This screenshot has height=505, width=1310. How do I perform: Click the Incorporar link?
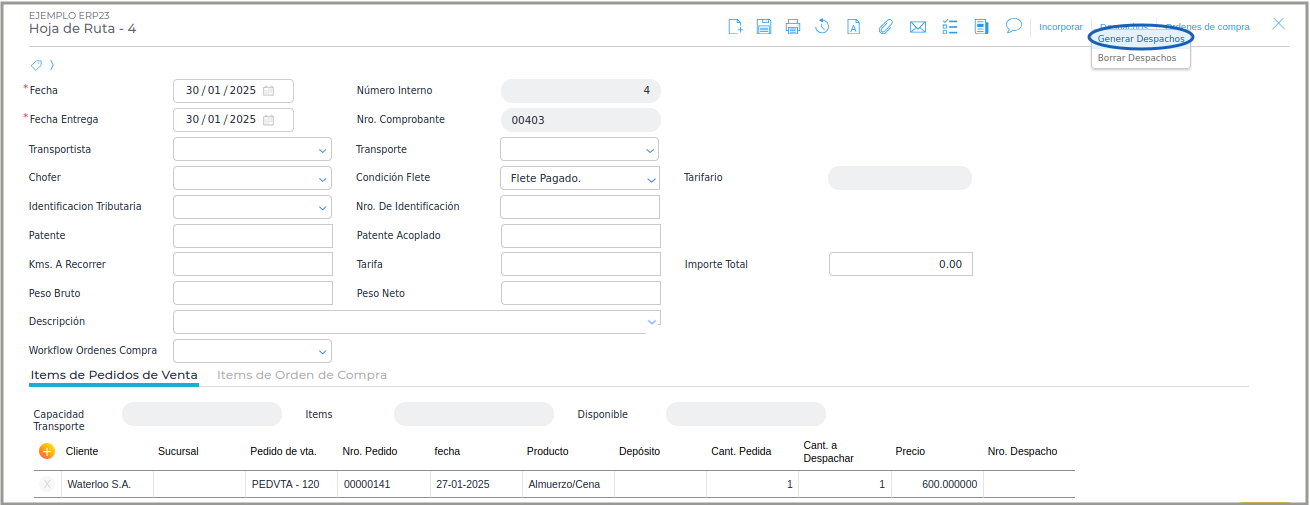[1060, 27]
